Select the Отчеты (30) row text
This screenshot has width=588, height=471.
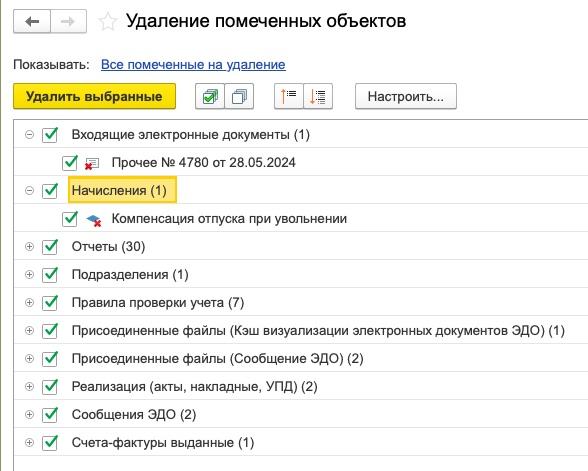108,247
